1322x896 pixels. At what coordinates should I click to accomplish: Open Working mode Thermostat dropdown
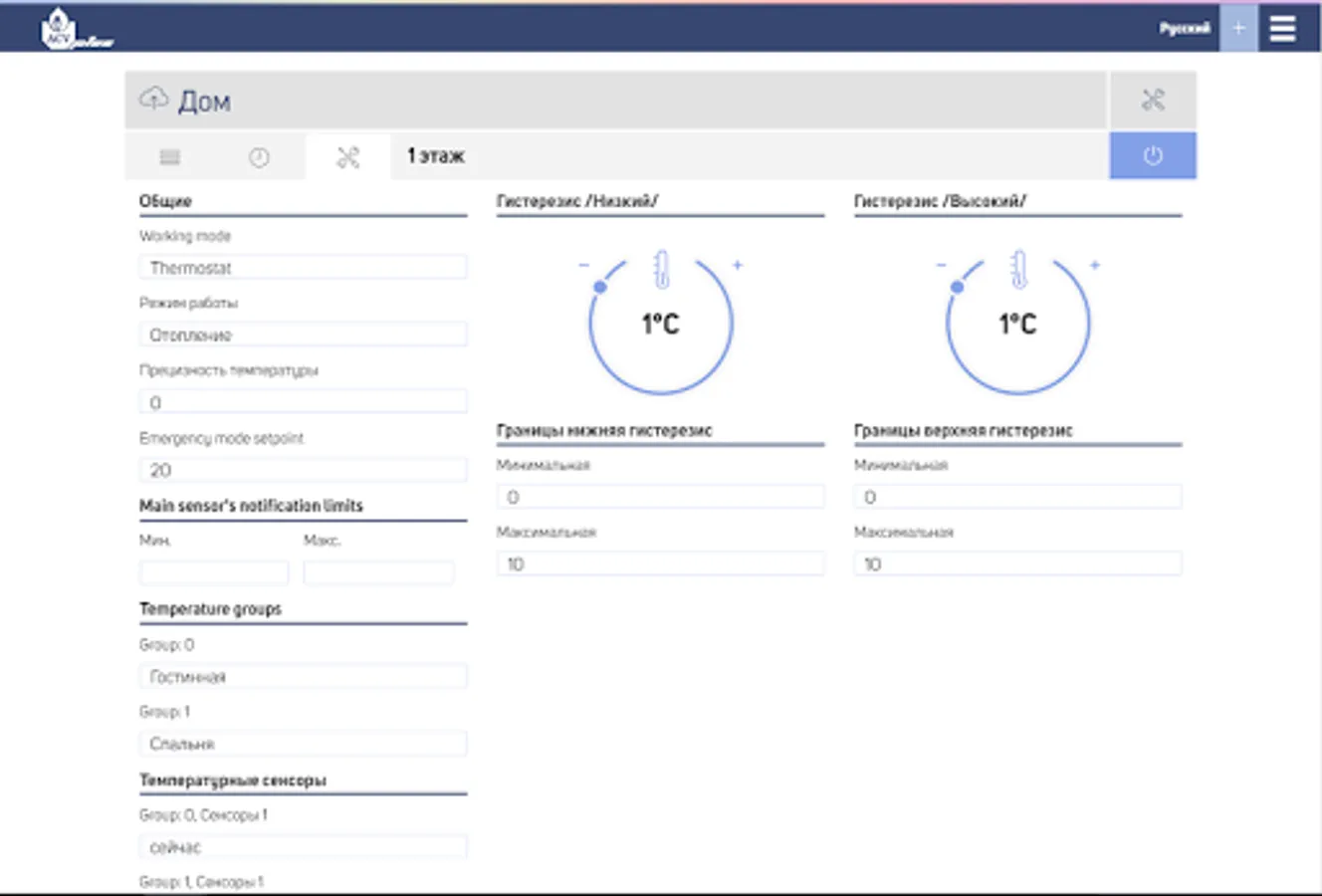point(303,268)
